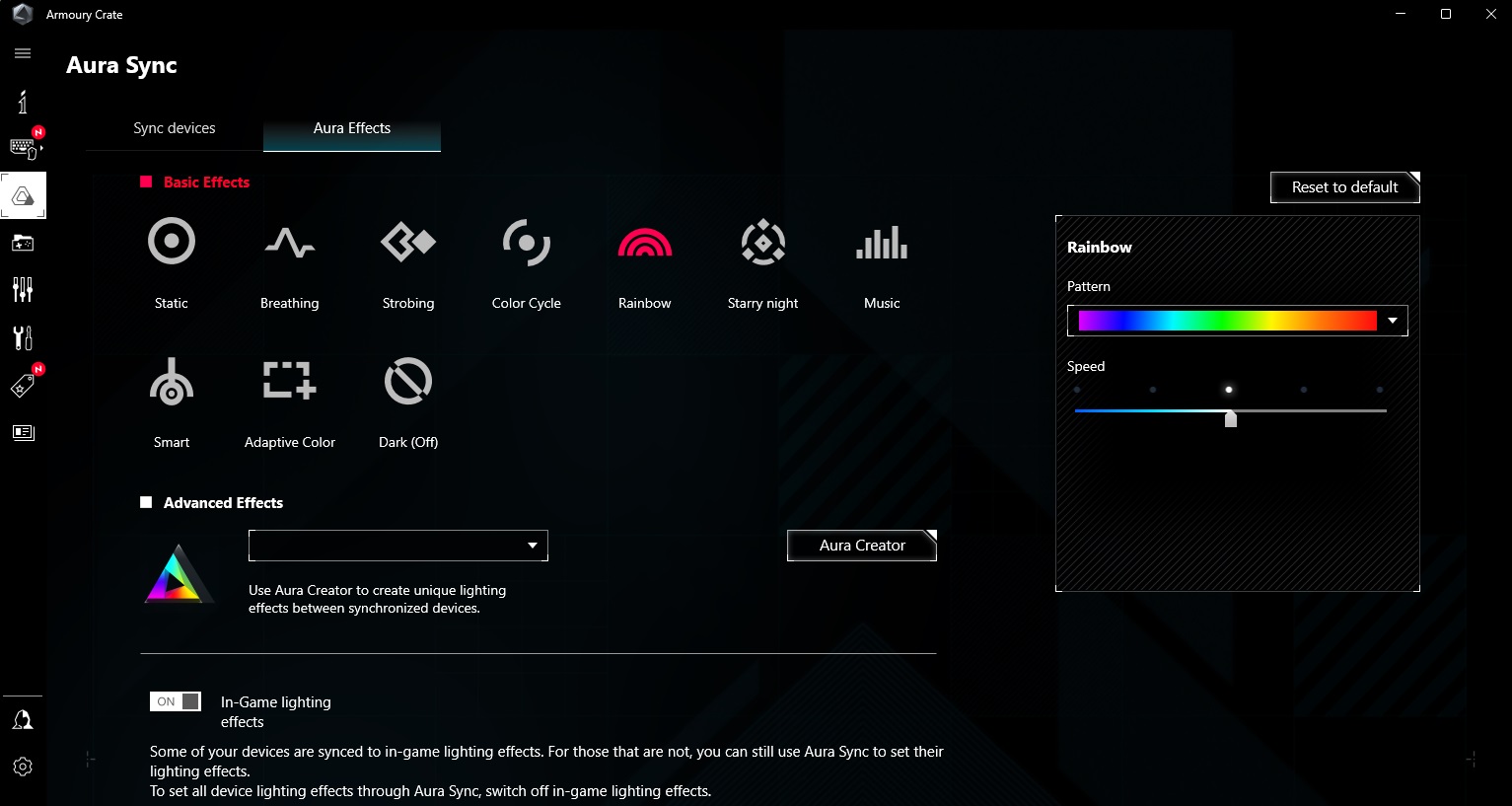The image size is (1512, 806).
Task: Maximize the Armoury Crate window
Action: tap(1446, 14)
